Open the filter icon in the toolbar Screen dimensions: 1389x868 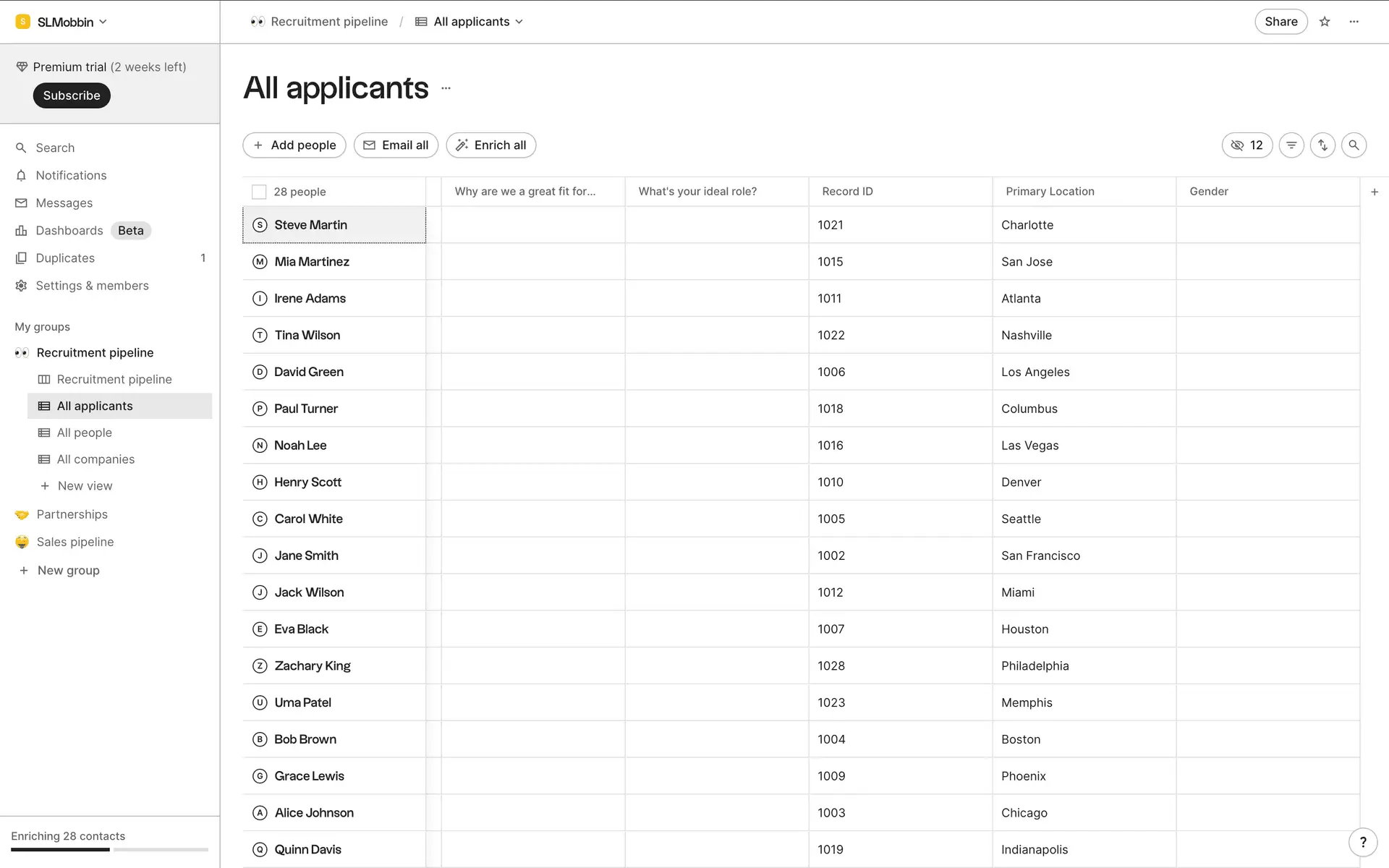pyautogui.click(x=1291, y=145)
